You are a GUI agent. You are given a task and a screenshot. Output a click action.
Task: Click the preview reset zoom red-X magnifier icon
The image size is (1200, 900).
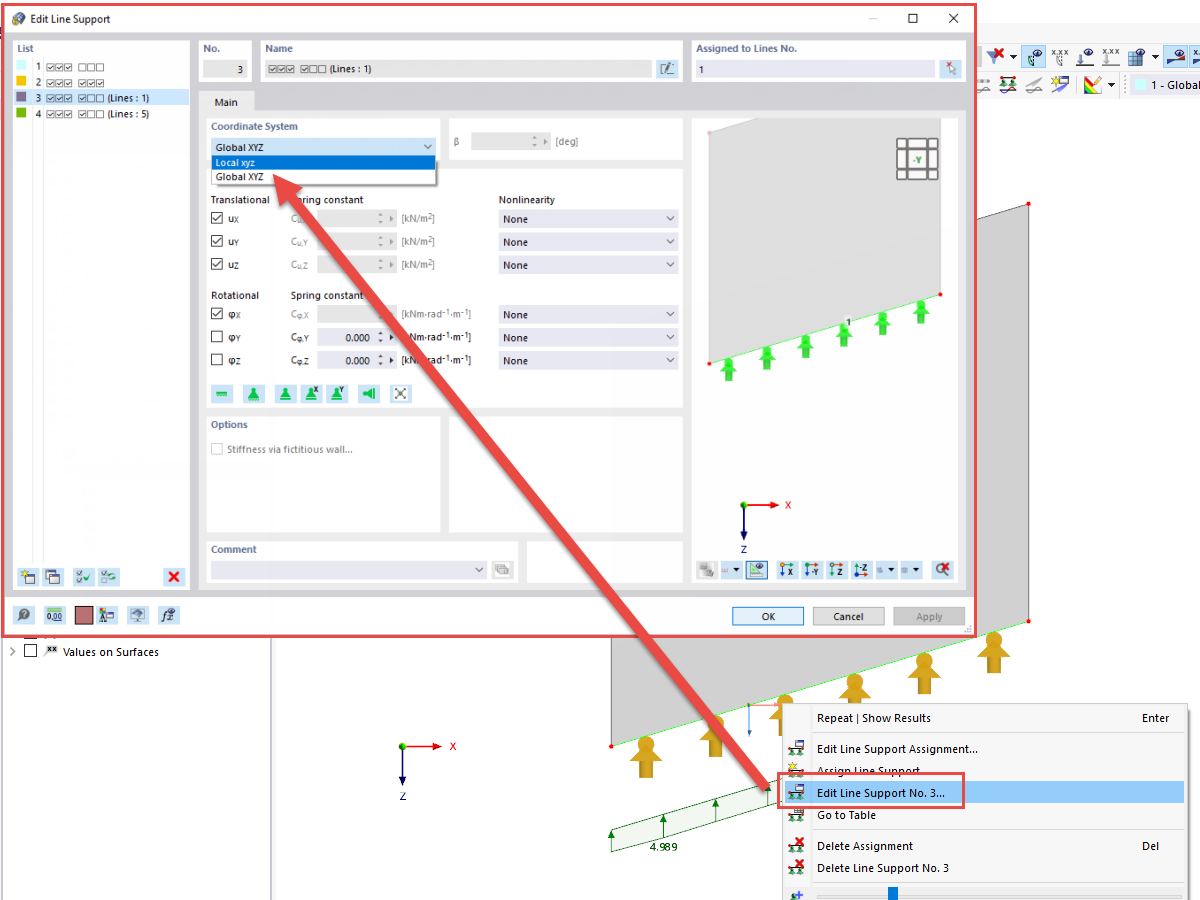click(x=941, y=570)
